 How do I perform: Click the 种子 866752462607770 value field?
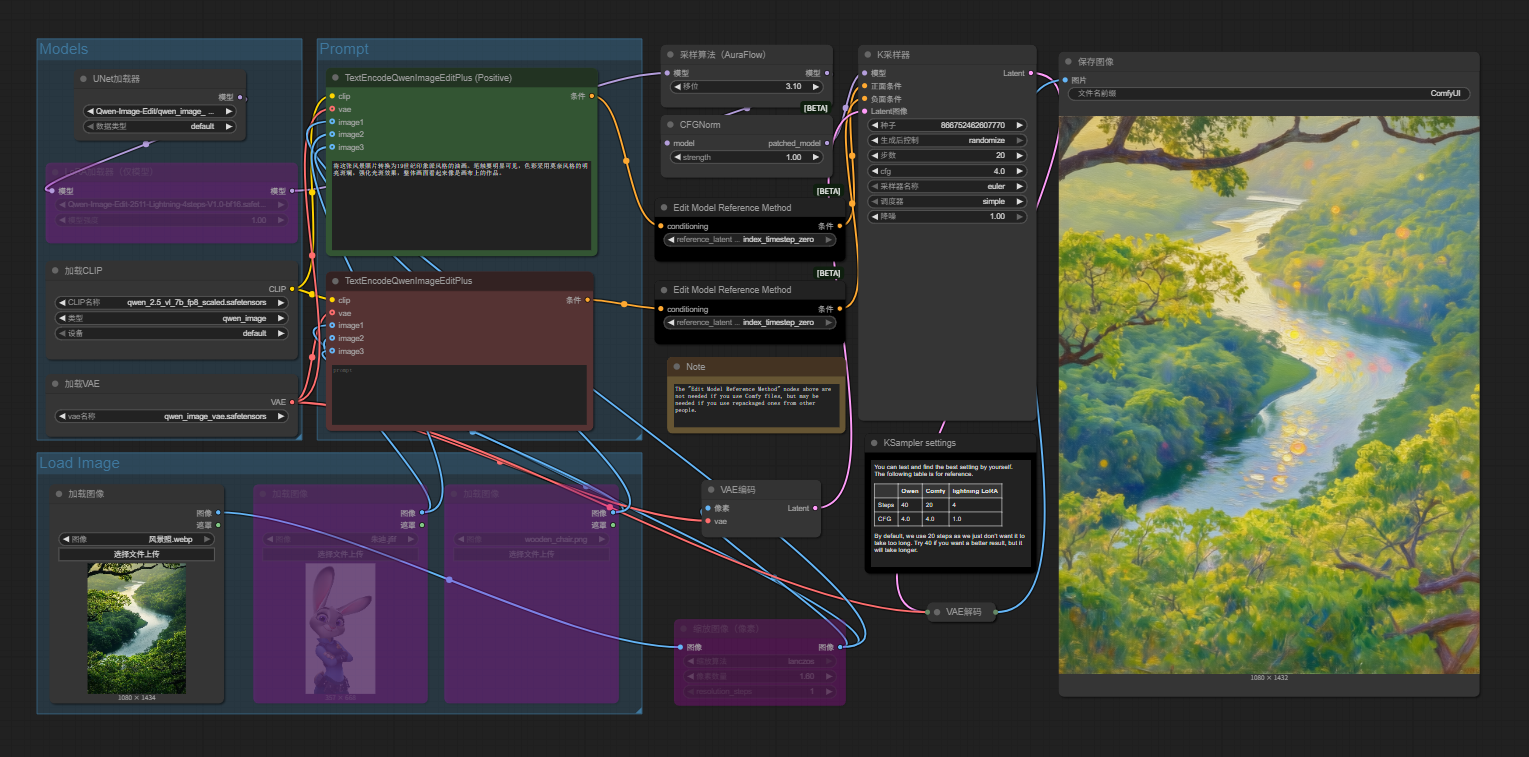click(x=948, y=125)
